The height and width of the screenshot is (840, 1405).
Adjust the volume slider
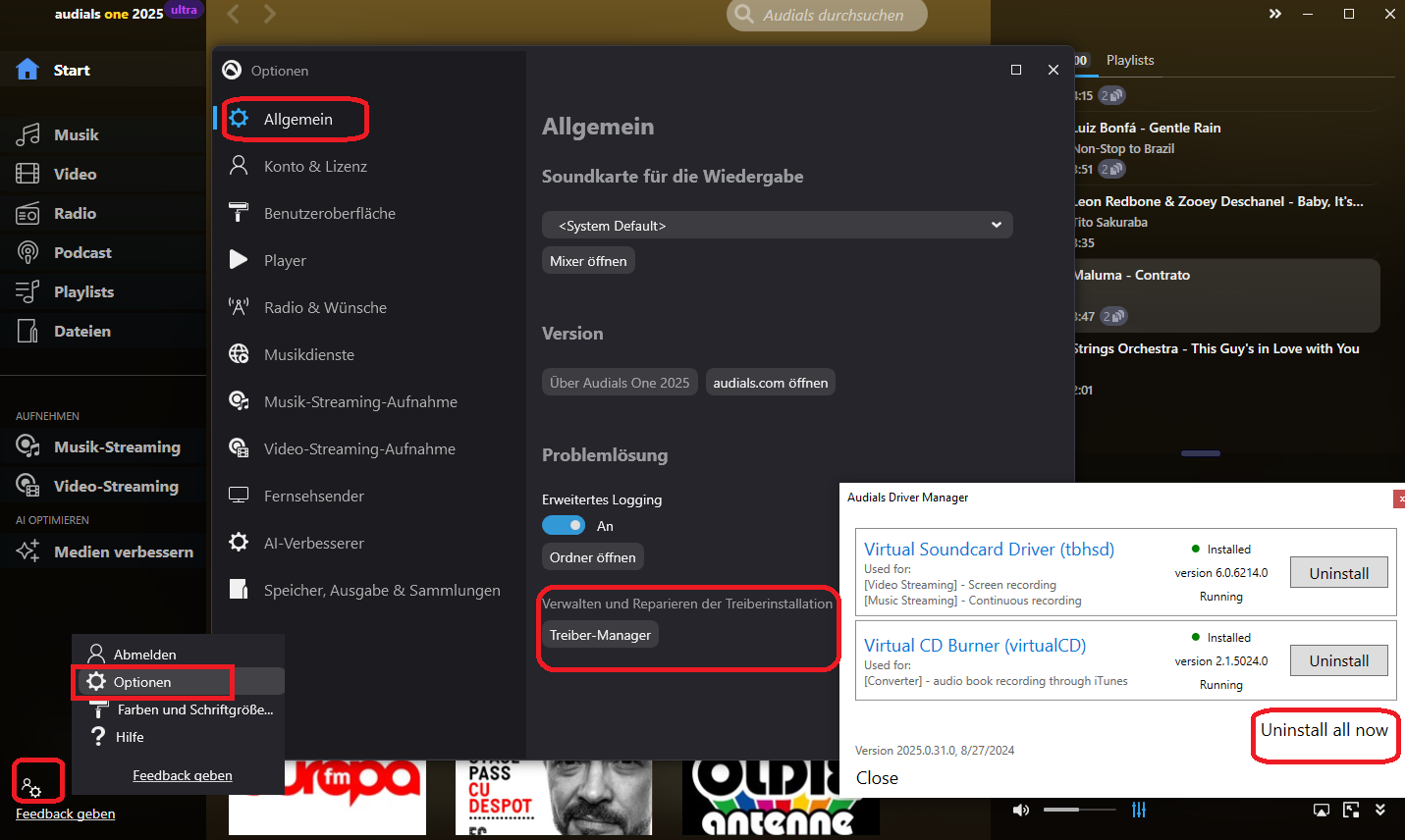click(1079, 810)
